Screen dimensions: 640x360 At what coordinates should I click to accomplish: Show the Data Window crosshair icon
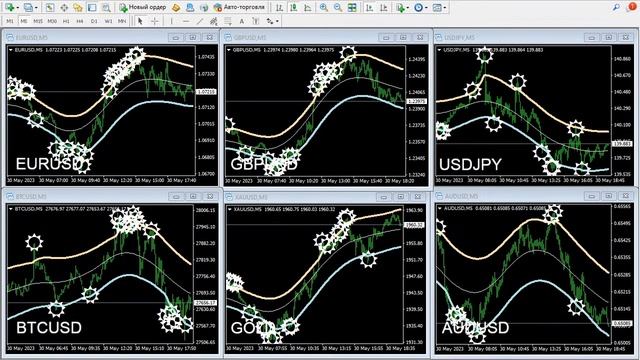(x=64, y=7)
